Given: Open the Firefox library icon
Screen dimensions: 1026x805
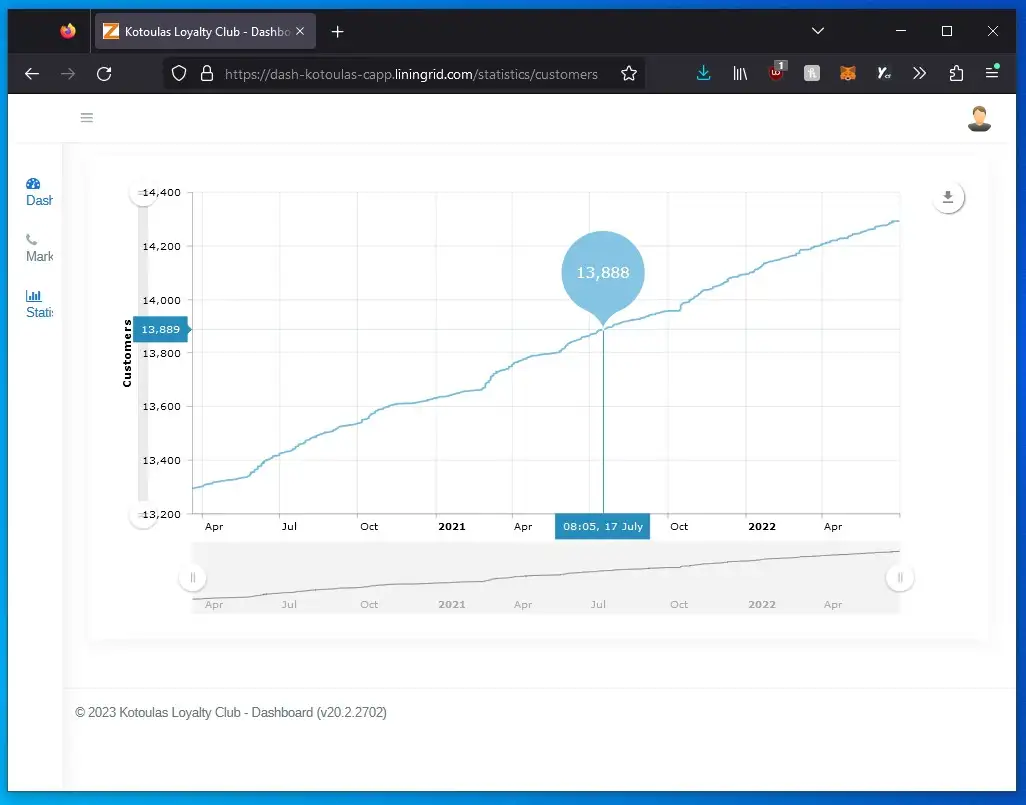Looking at the screenshot, I should coord(740,73).
